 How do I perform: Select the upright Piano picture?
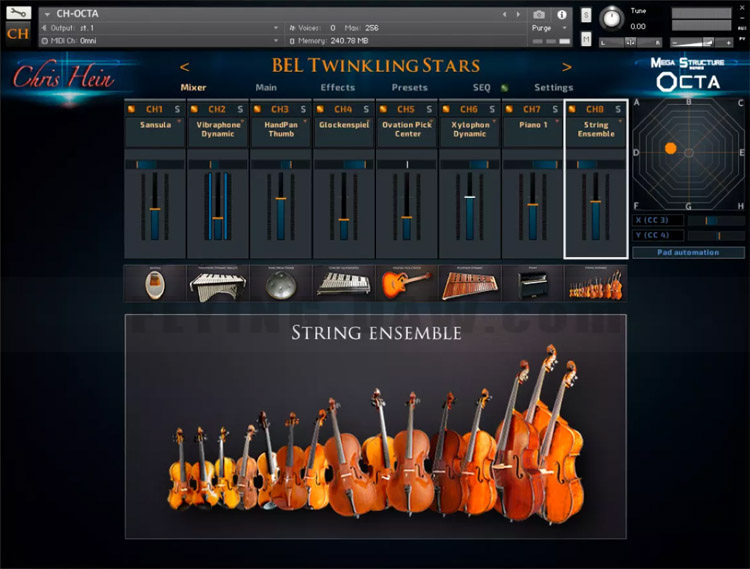(x=532, y=284)
